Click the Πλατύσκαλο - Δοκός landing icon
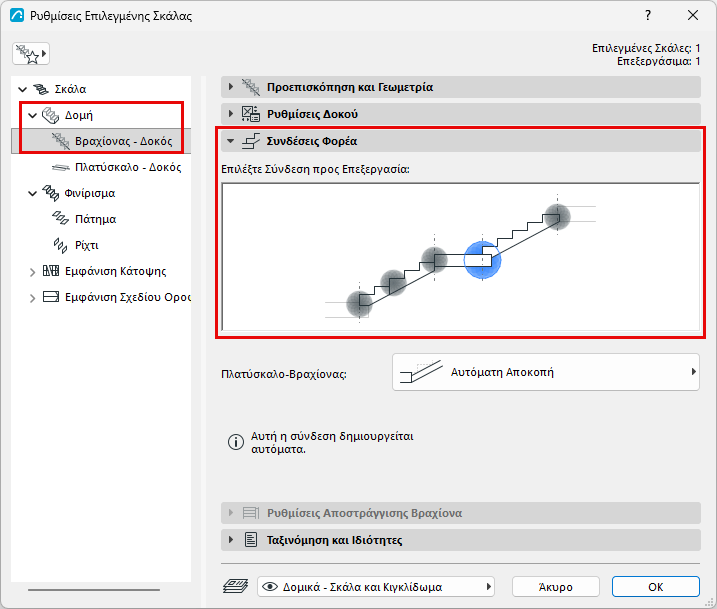This screenshot has width=717, height=609. point(61,168)
